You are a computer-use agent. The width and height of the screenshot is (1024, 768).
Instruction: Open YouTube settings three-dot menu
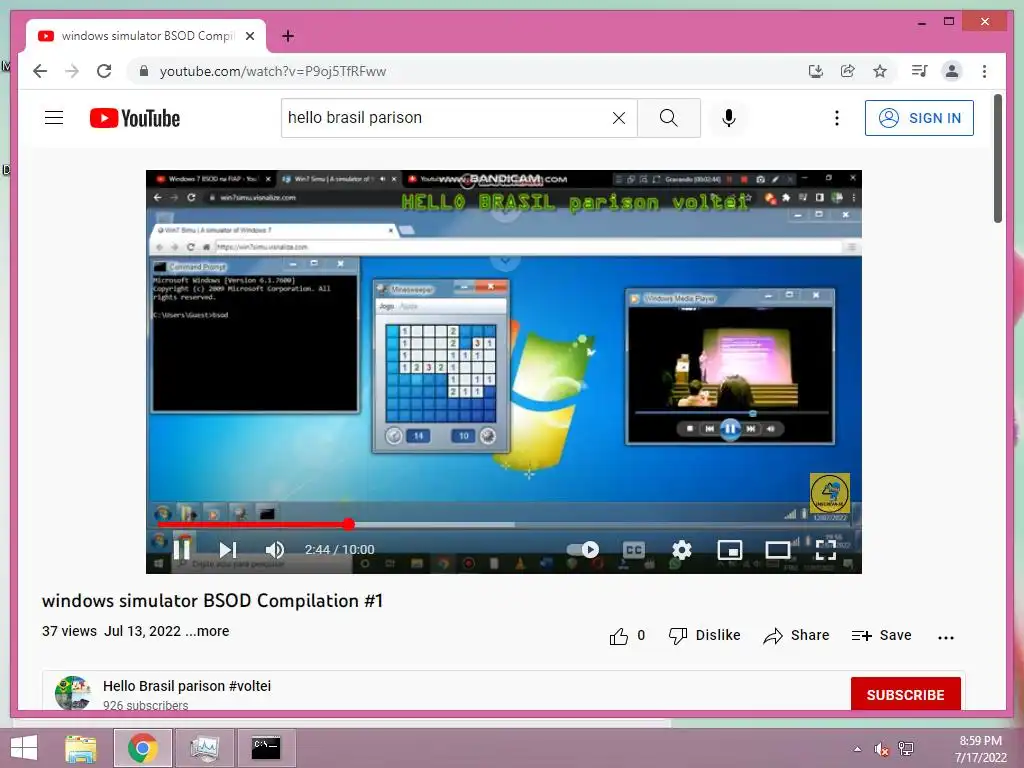[x=837, y=118]
